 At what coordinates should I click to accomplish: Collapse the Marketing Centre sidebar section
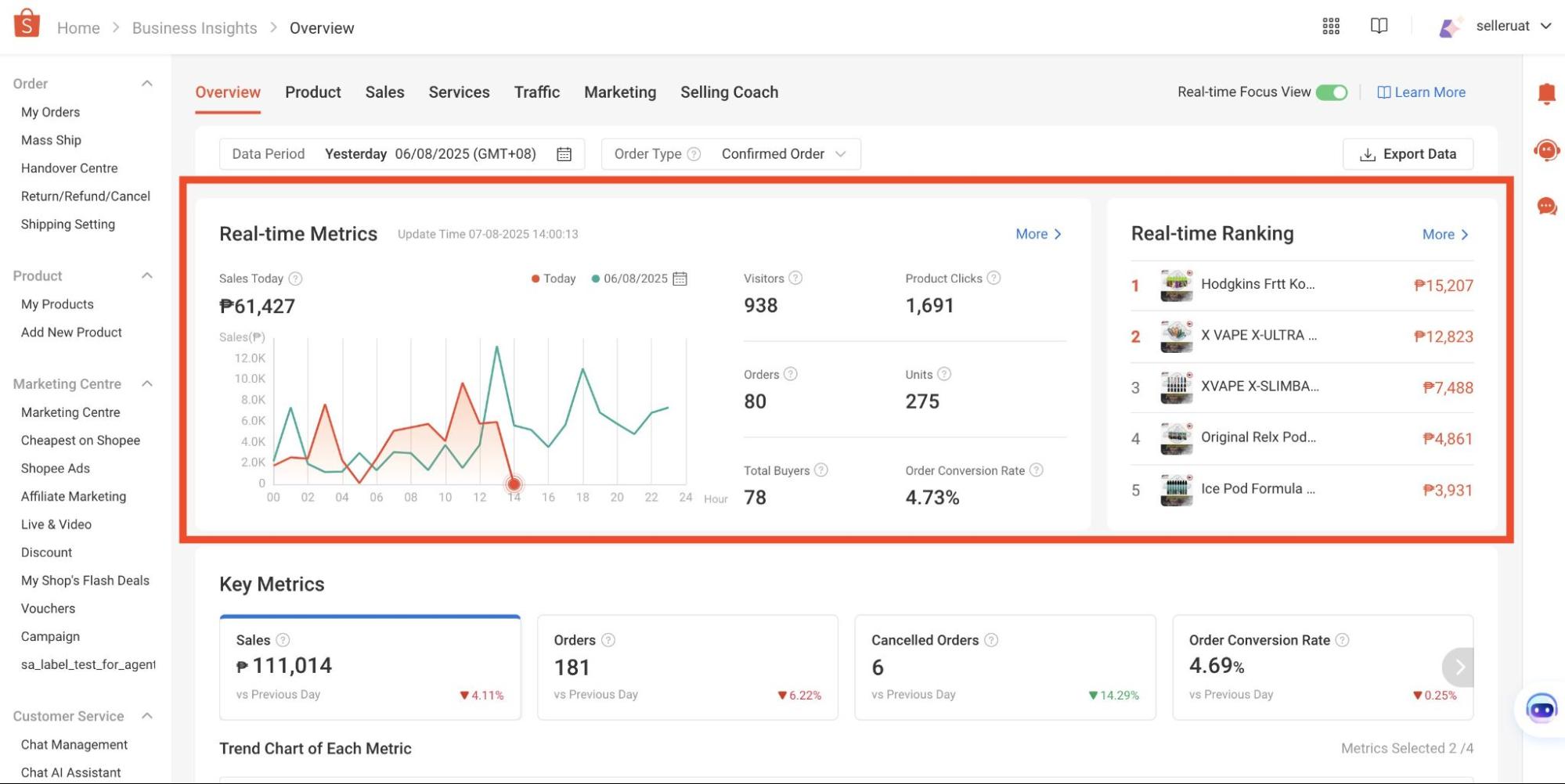(x=147, y=383)
